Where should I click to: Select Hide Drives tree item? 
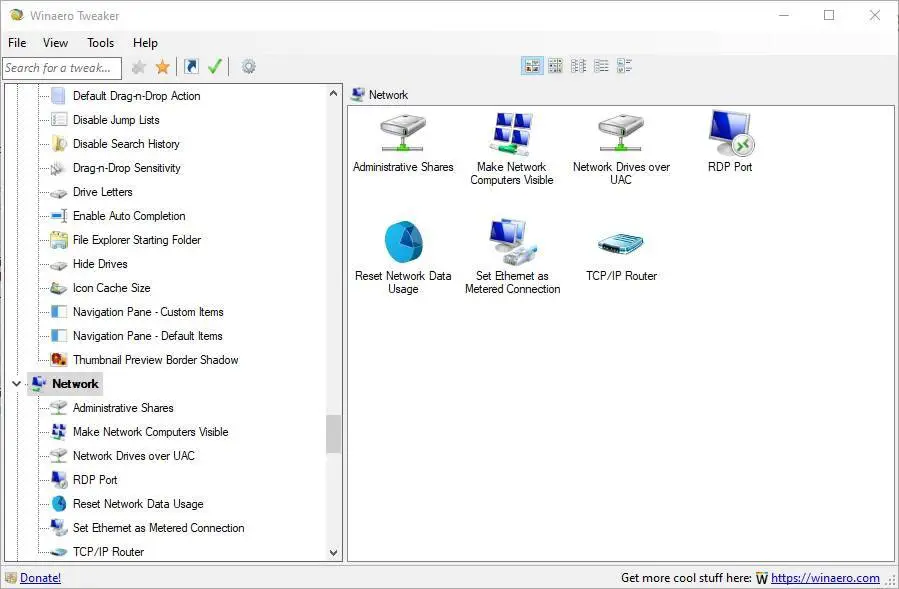[100, 264]
